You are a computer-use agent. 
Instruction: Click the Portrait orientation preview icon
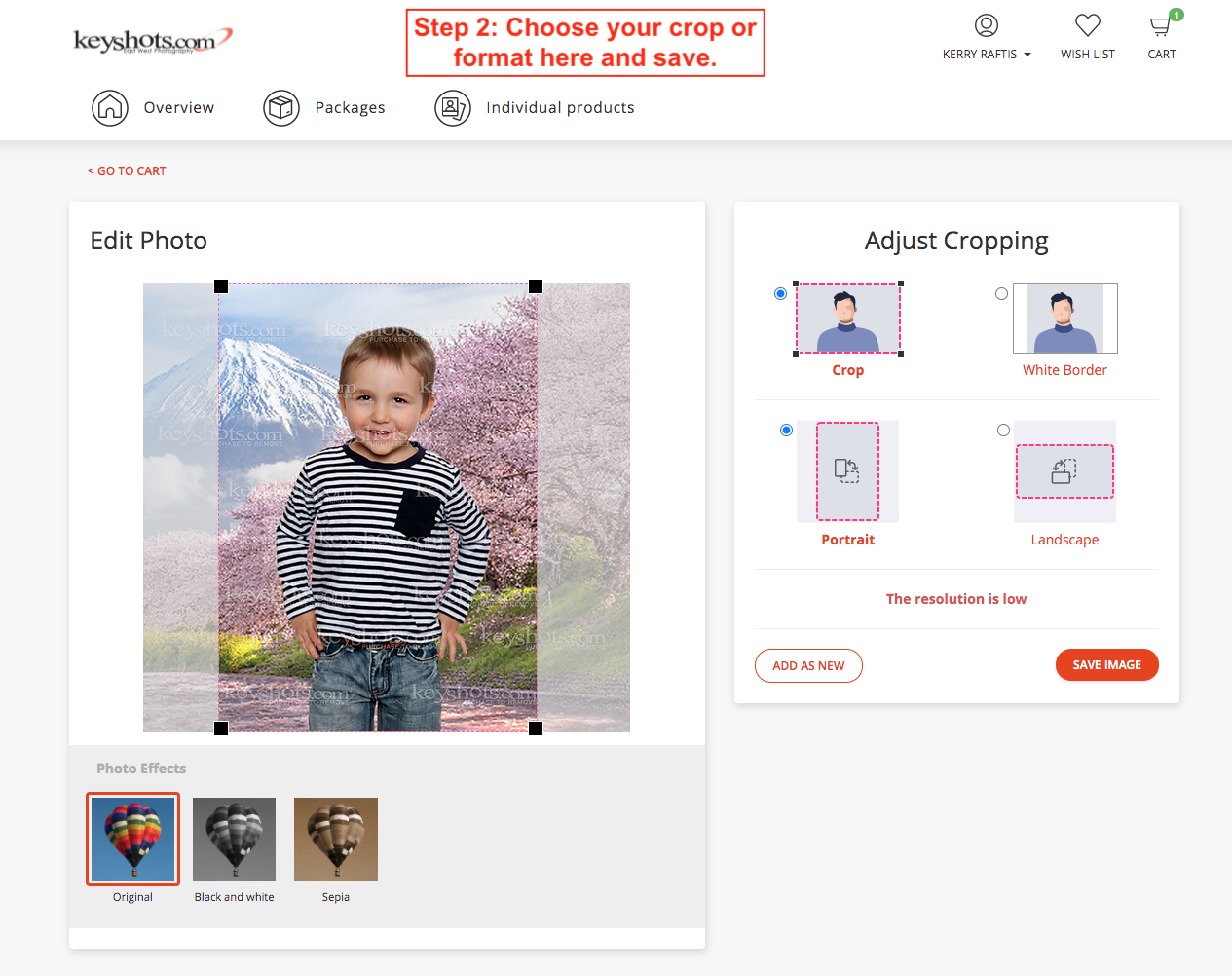coord(847,471)
